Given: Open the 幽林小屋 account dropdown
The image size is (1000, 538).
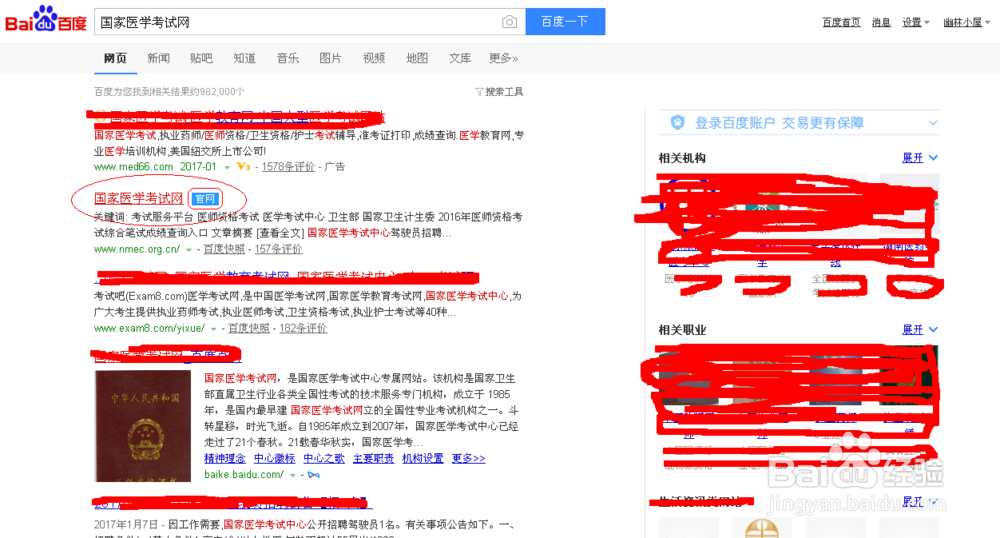Looking at the screenshot, I should pyautogui.click(x=966, y=22).
